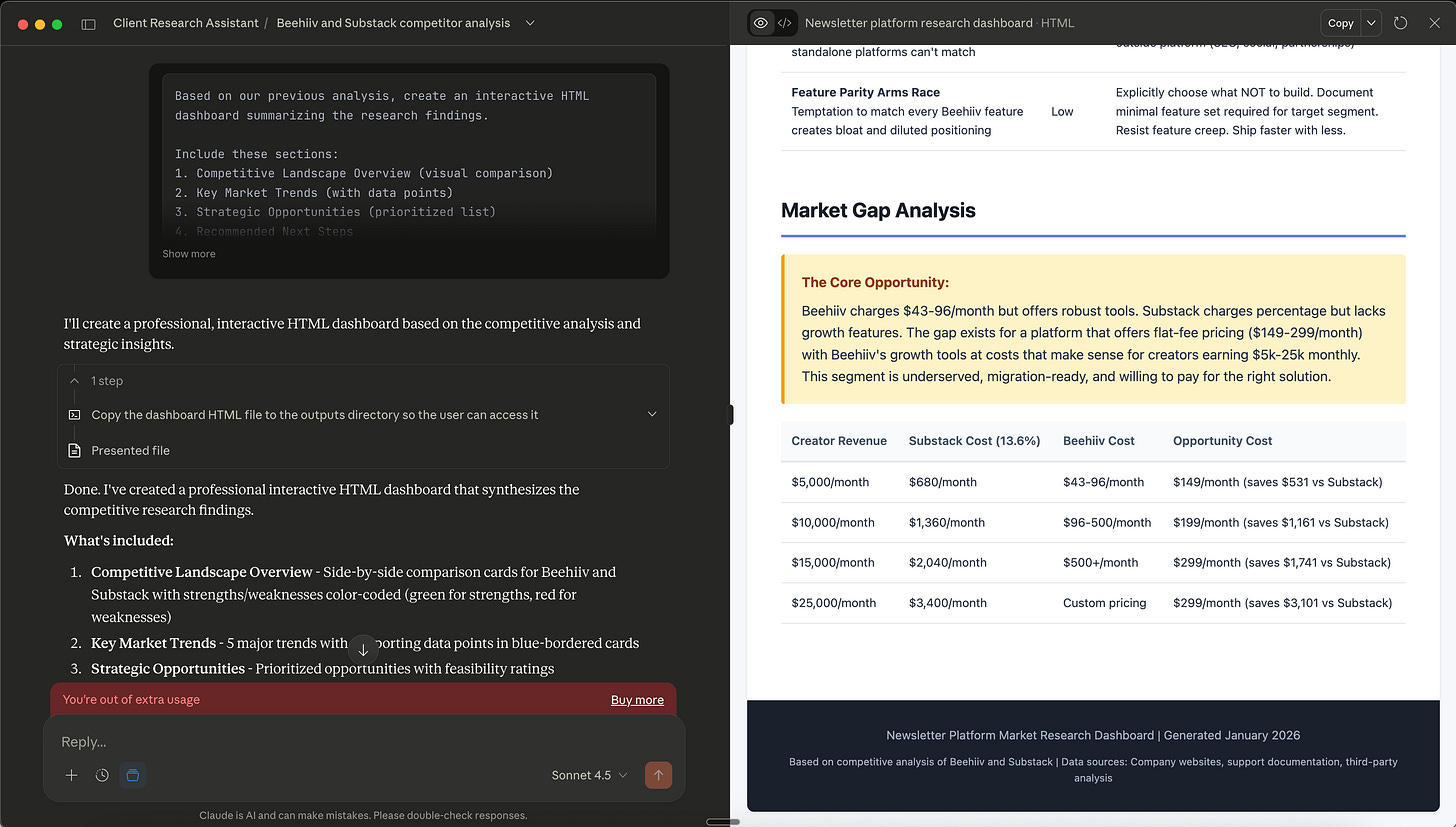Click the Market Gap Analysis heading

tap(878, 210)
